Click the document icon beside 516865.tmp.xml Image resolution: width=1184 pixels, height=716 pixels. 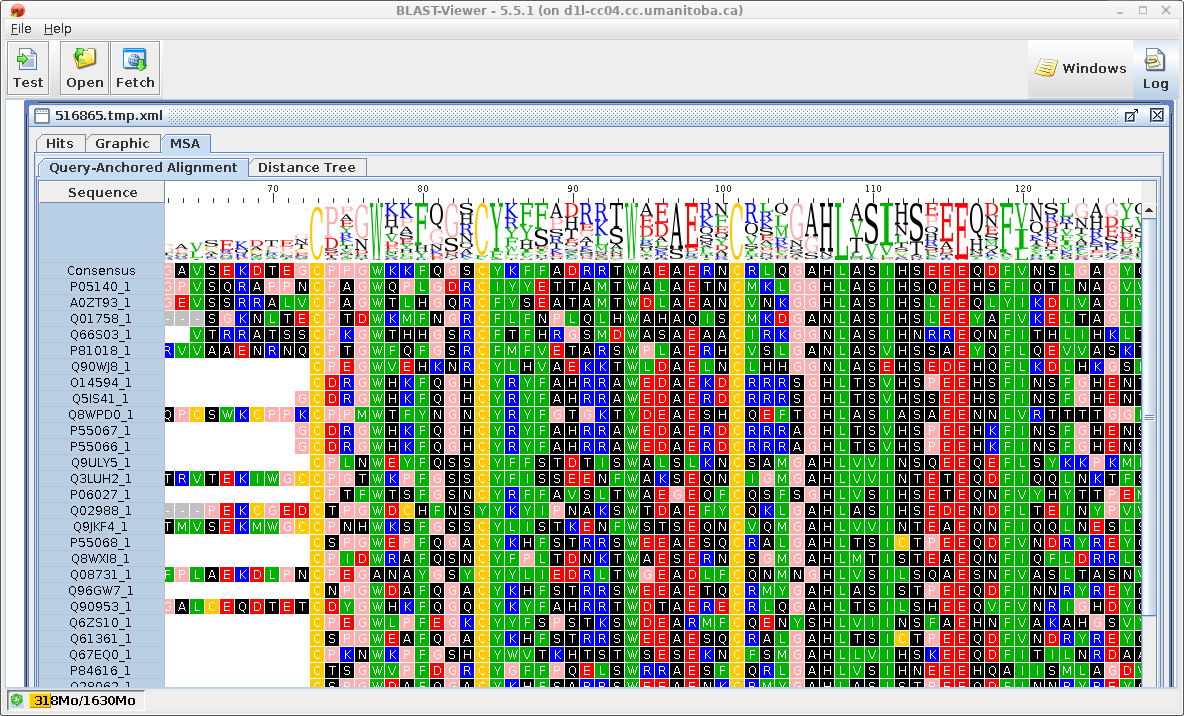click(42, 115)
